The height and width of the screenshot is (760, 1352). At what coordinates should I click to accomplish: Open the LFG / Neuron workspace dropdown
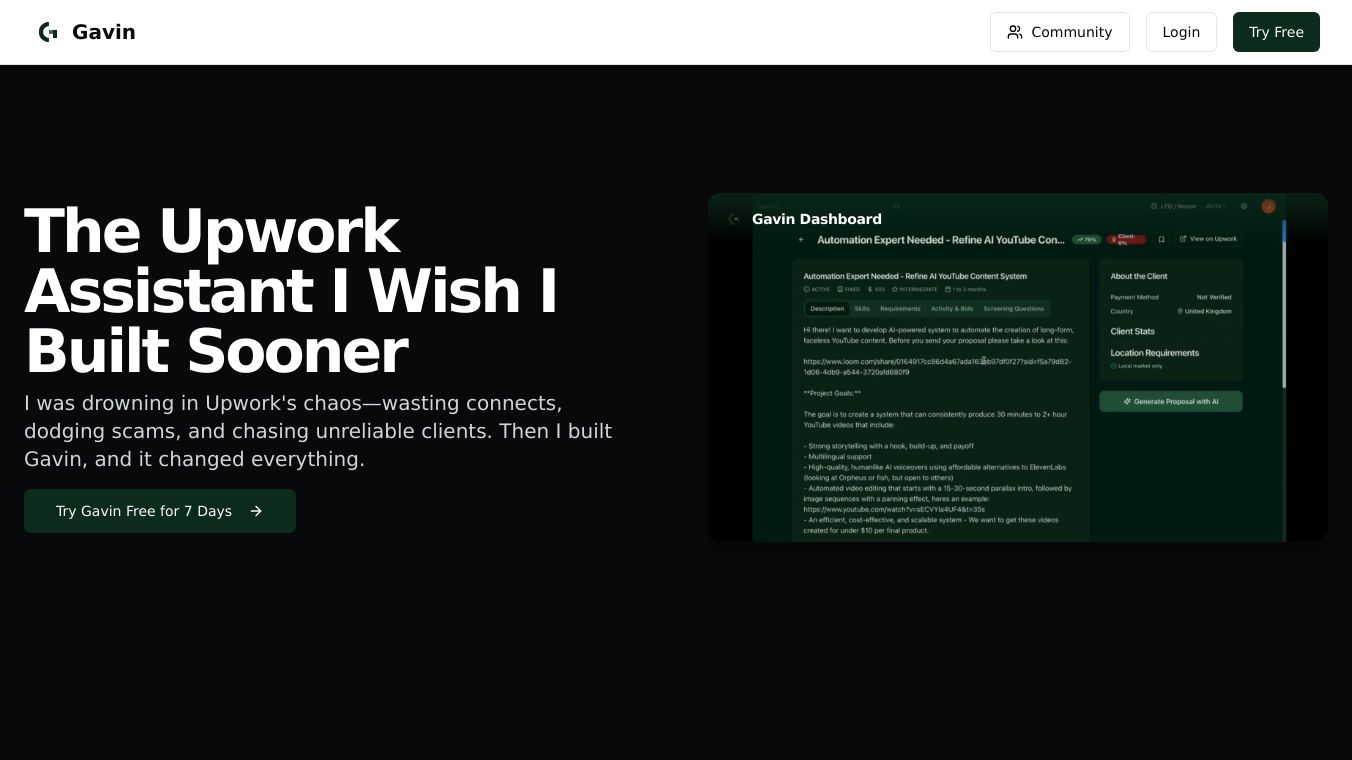[x=1188, y=206]
